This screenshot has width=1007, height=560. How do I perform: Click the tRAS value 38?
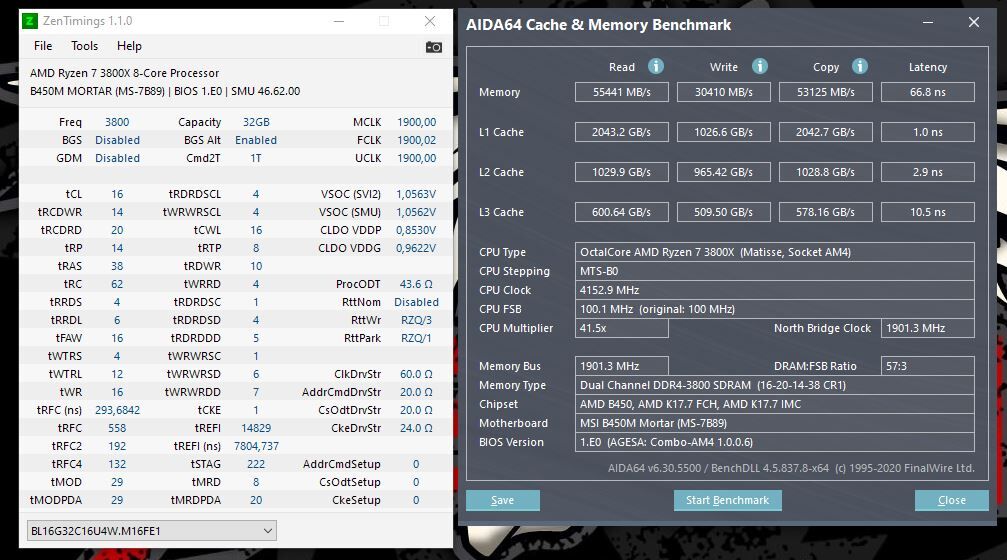coord(117,266)
